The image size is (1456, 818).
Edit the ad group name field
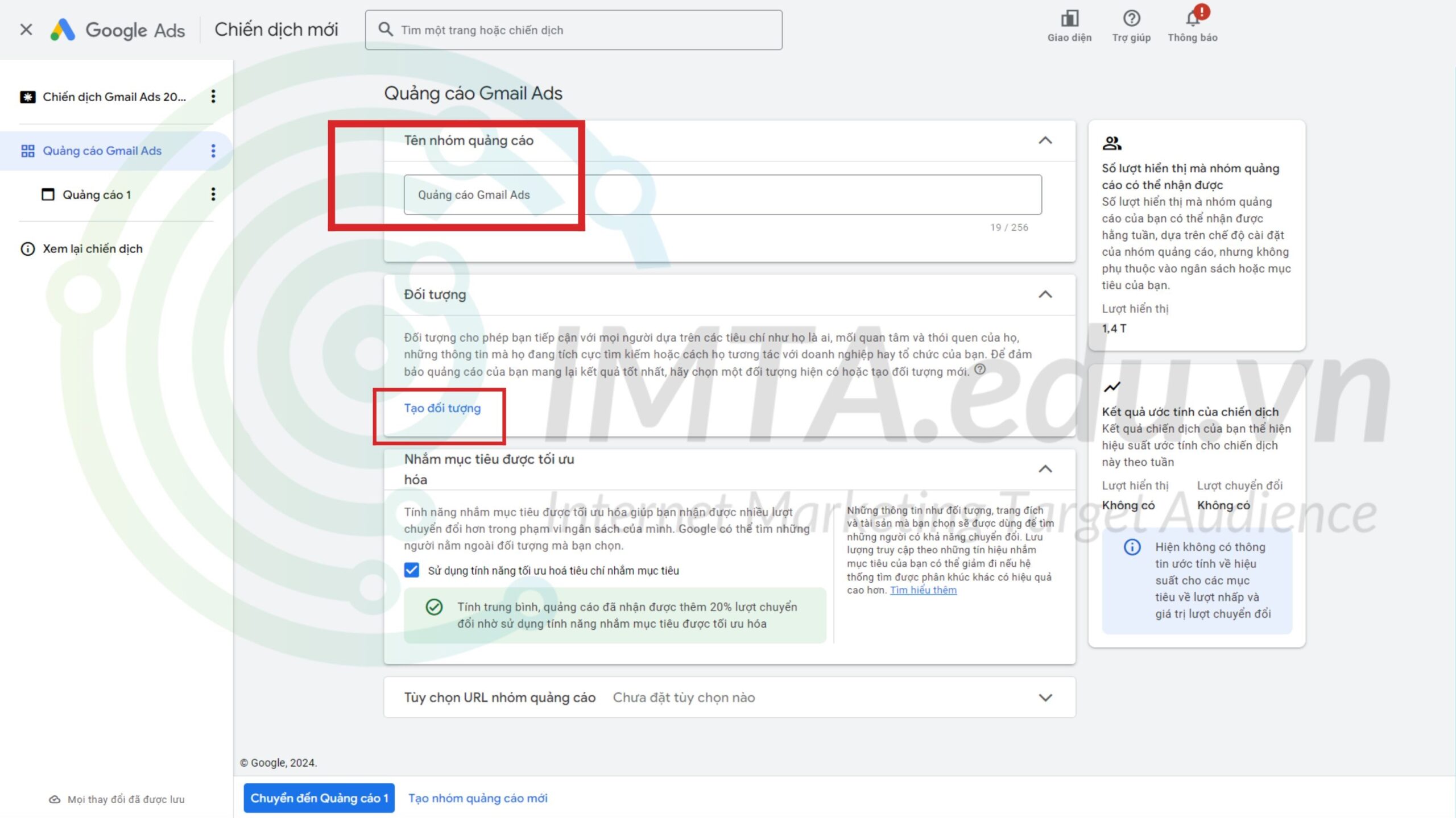pos(722,194)
